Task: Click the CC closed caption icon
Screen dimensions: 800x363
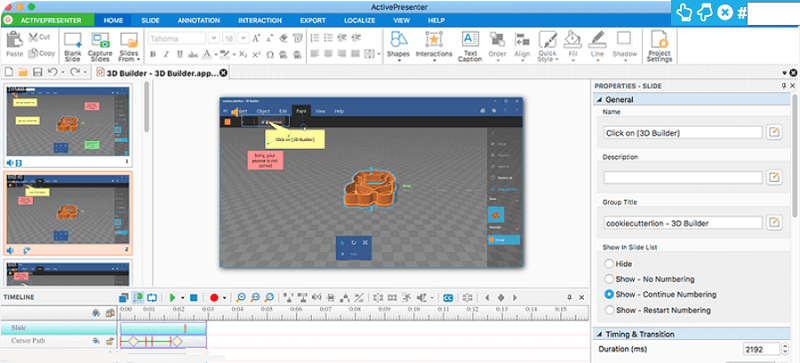Action: click(448, 297)
